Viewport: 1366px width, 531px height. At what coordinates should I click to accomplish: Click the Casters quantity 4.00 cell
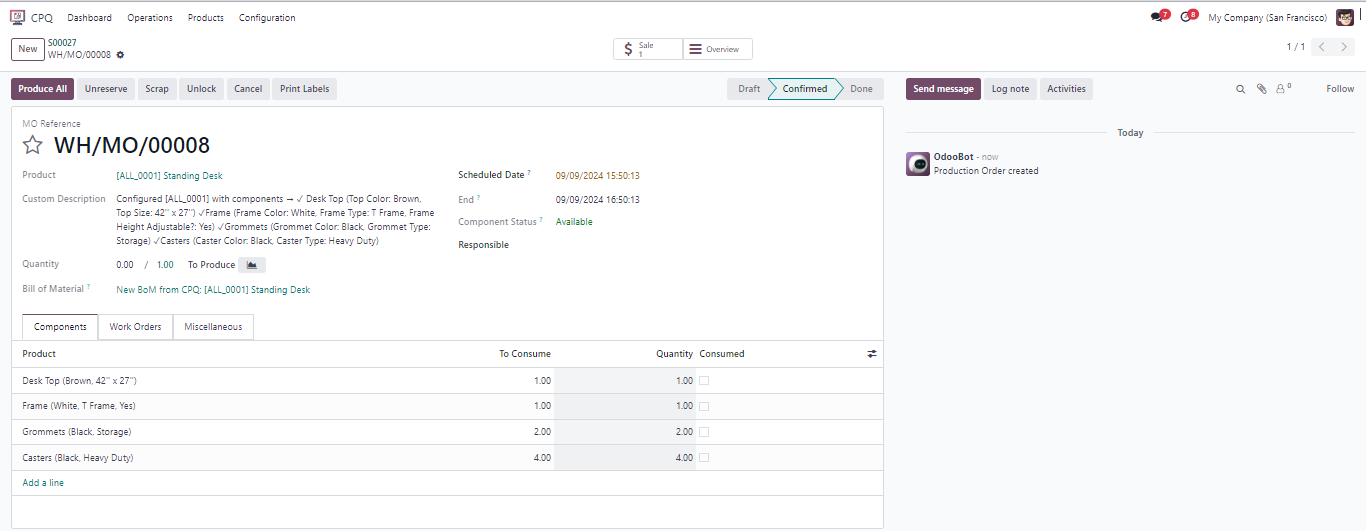click(x=625, y=458)
